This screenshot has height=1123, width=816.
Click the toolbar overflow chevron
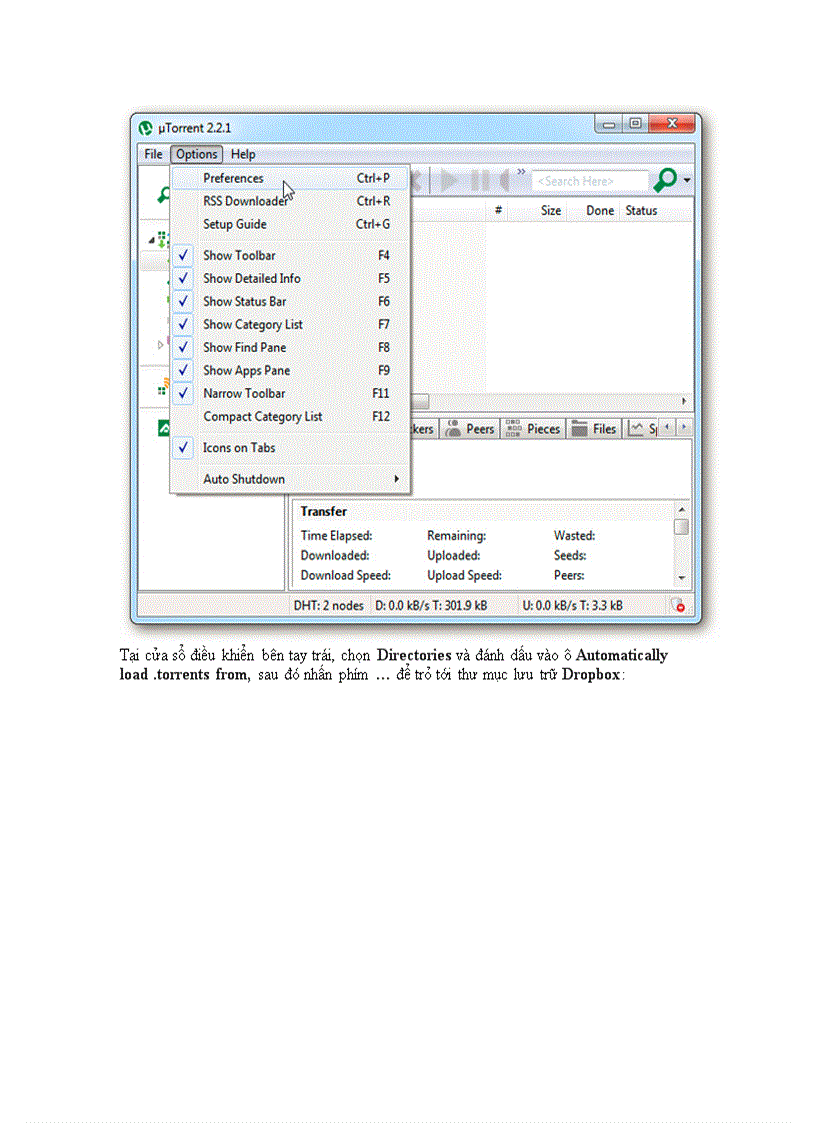(x=521, y=171)
